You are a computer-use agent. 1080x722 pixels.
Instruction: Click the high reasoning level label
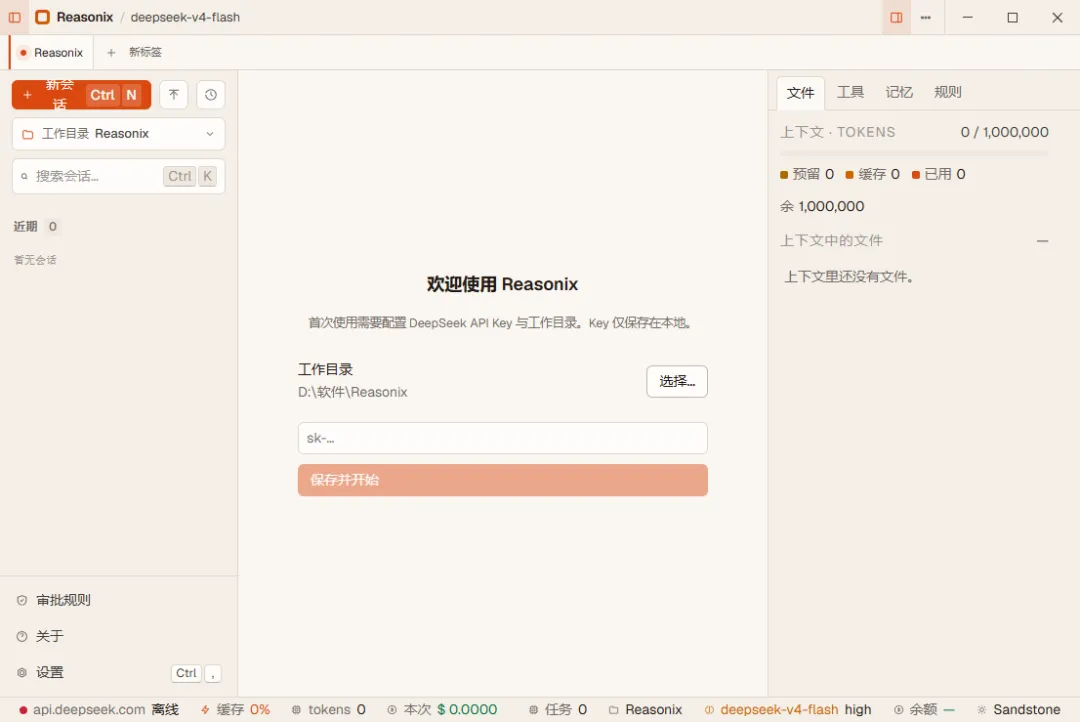point(858,710)
